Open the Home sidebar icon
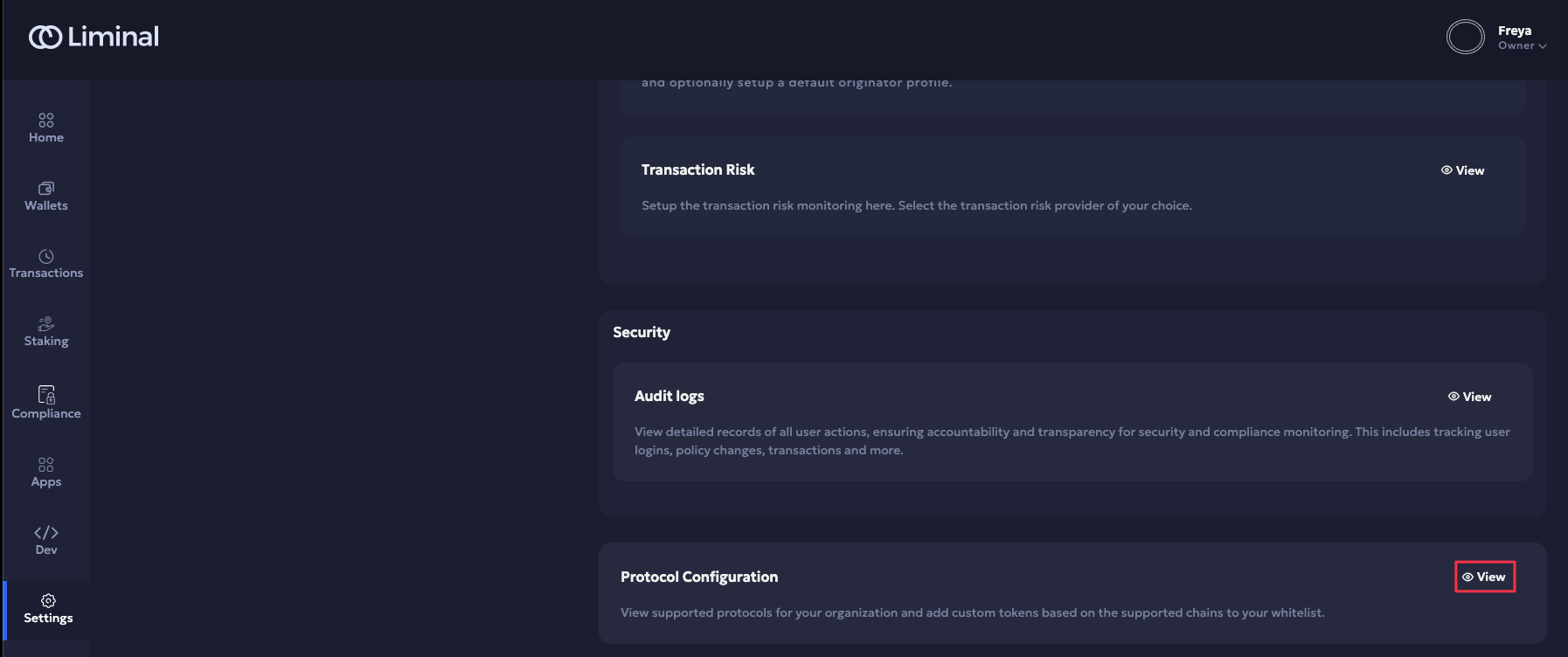1568x657 pixels. pyautogui.click(x=46, y=120)
